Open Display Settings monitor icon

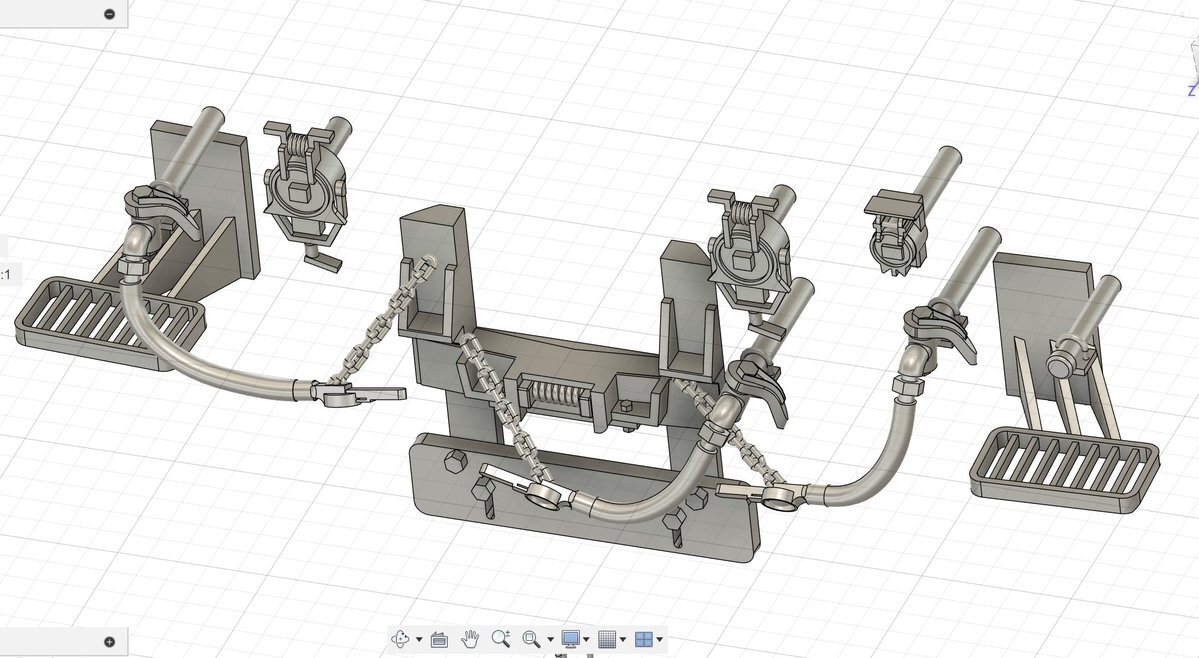(571, 639)
